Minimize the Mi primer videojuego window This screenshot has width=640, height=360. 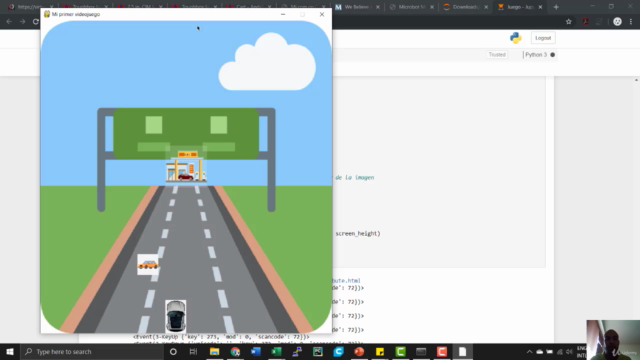283,14
